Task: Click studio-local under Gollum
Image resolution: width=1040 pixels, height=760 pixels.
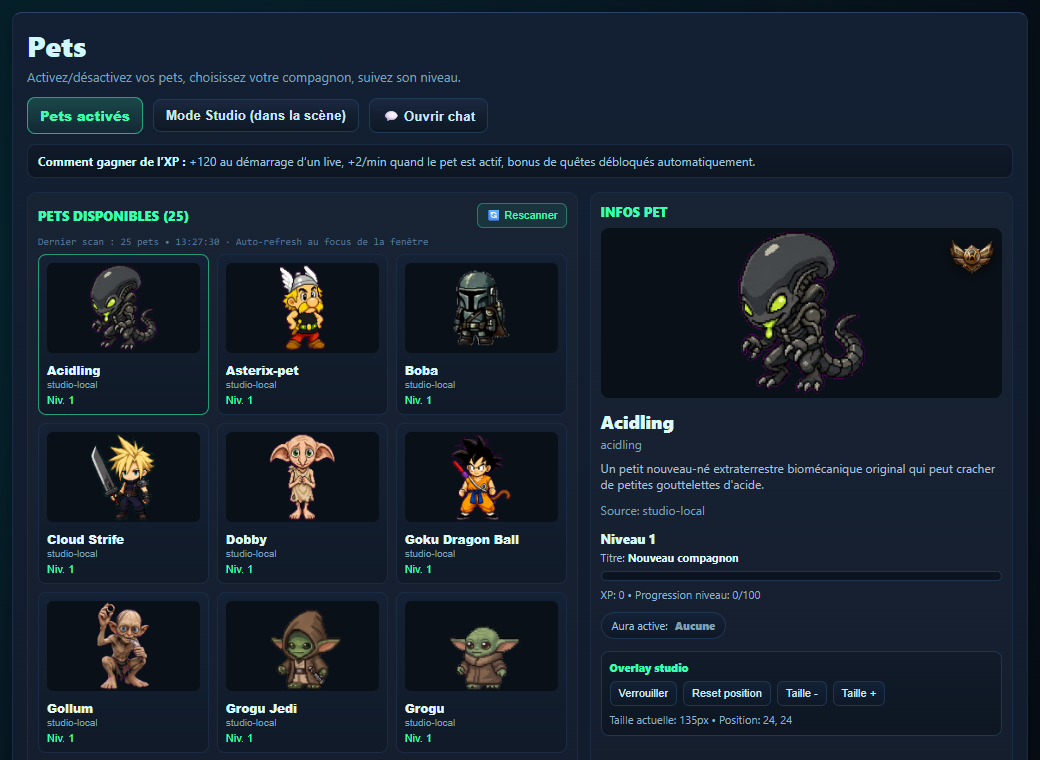Action: pyautogui.click(x=72, y=723)
